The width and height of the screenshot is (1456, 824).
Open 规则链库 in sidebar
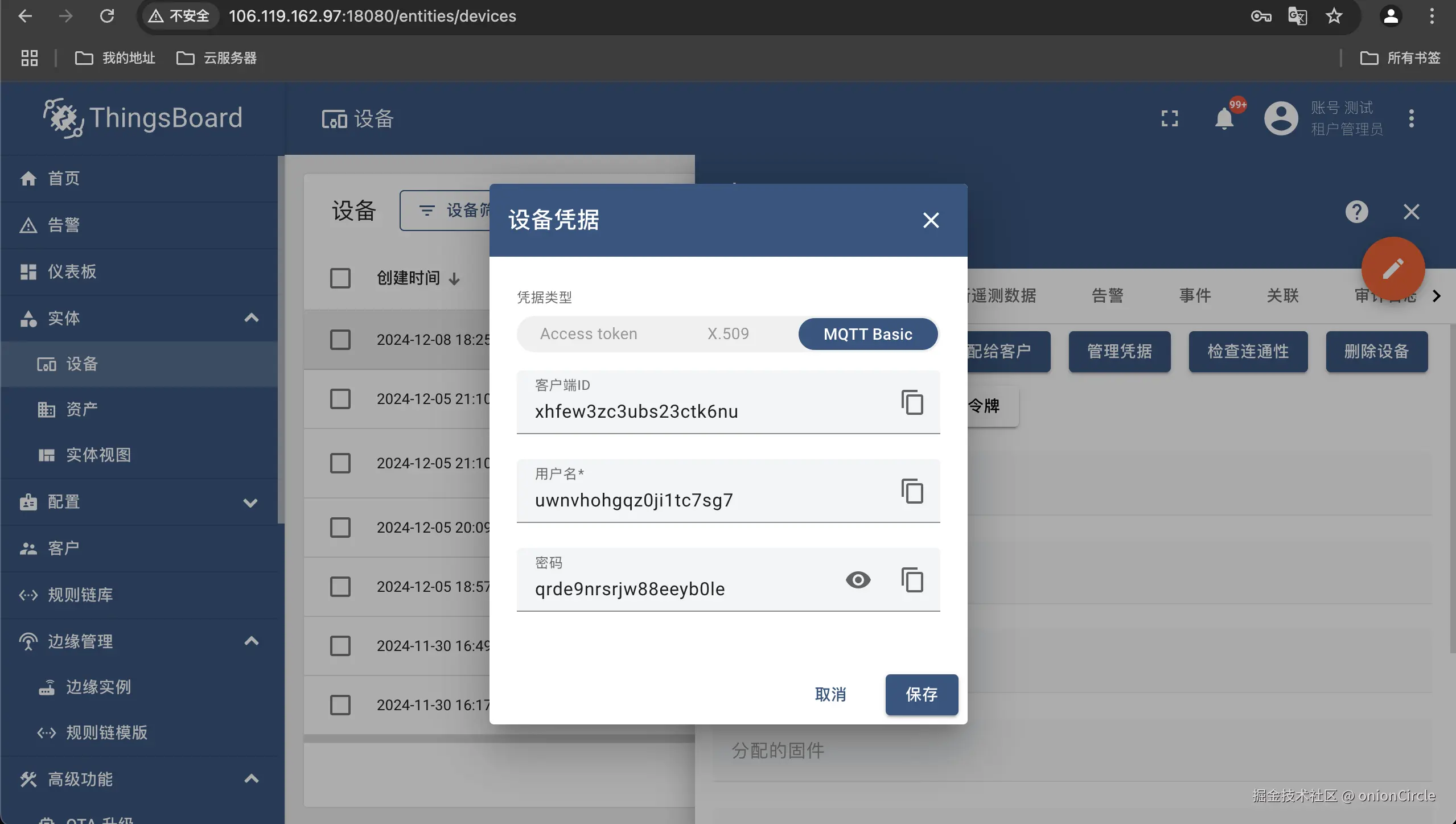80,595
